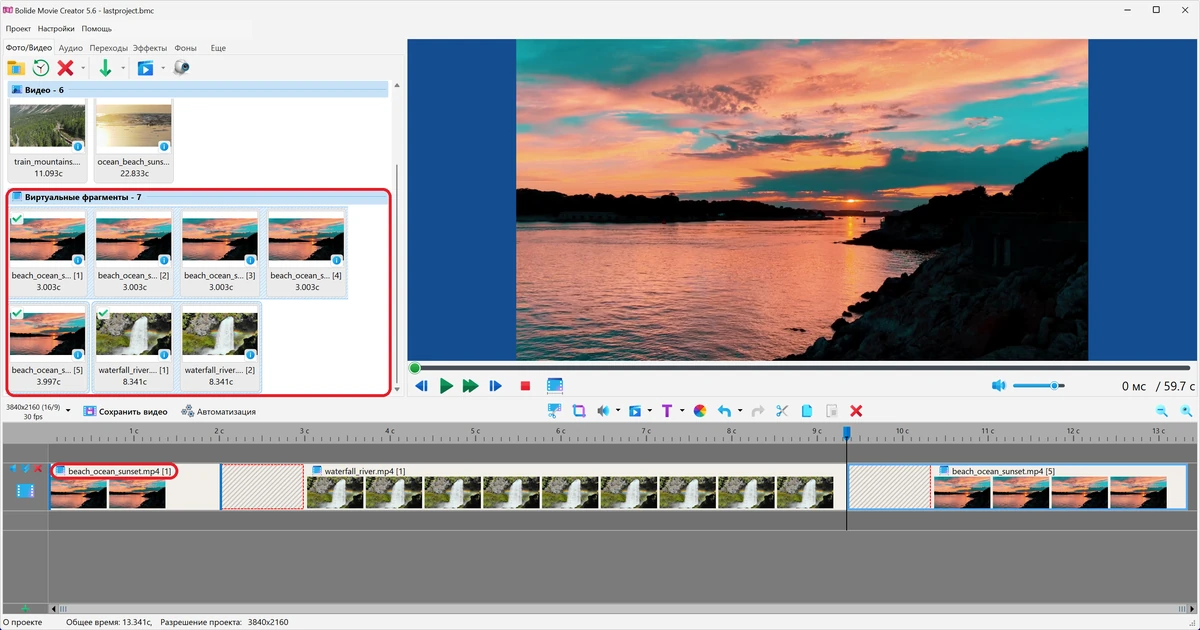Click the redo arrow in timeline toolbar

[757, 411]
